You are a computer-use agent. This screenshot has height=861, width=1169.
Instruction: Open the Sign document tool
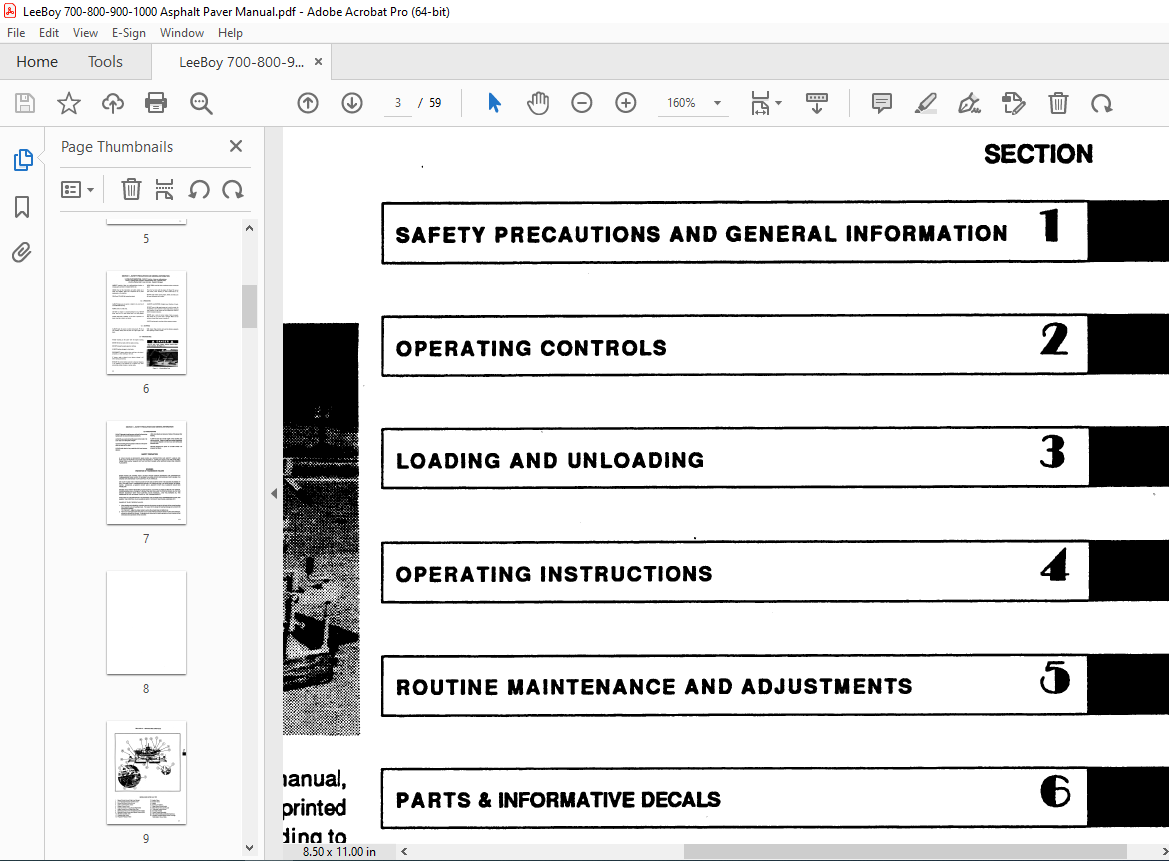click(969, 103)
